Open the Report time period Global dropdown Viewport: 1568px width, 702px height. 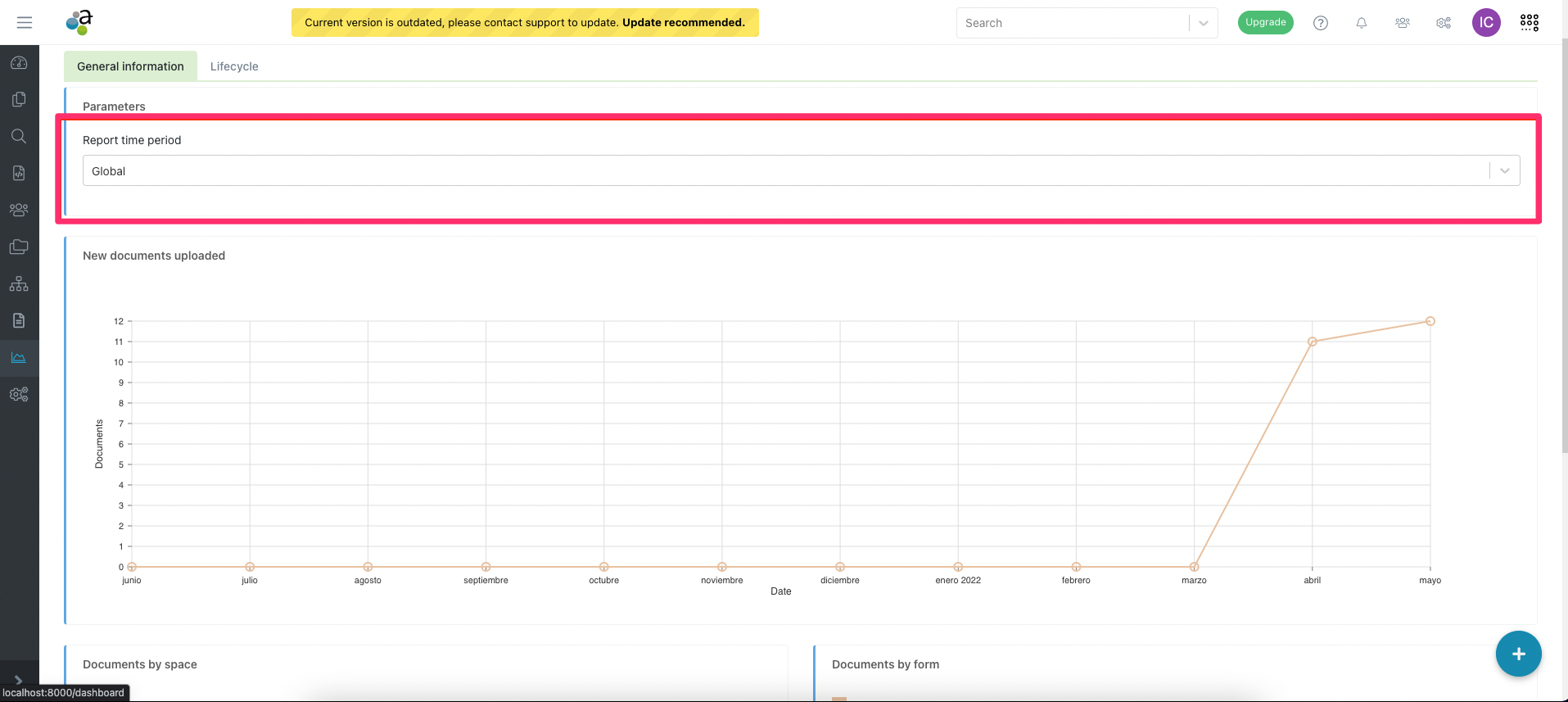click(x=800, y=171)
